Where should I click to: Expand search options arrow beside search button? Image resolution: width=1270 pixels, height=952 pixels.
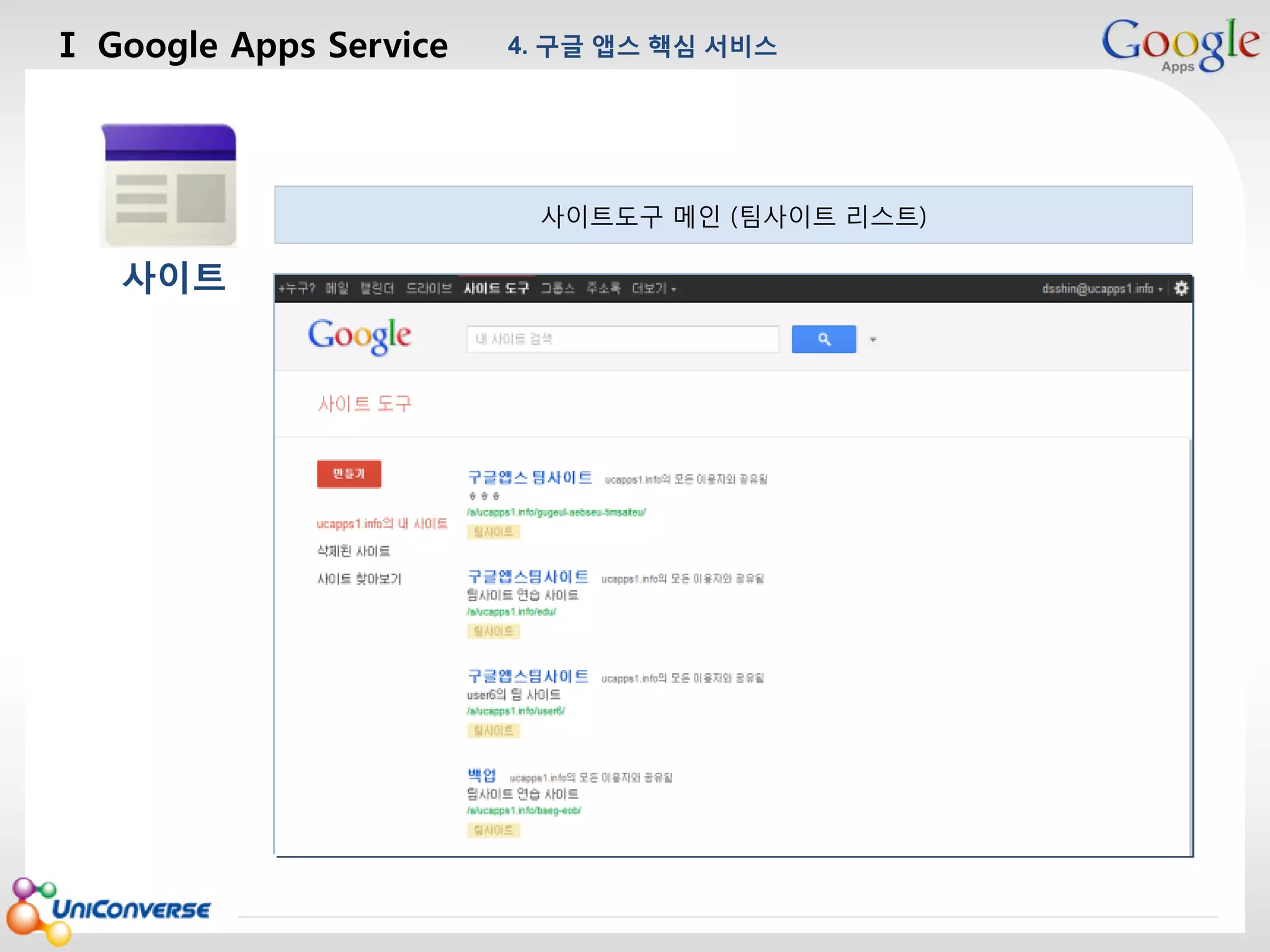(x=873, y=340)
